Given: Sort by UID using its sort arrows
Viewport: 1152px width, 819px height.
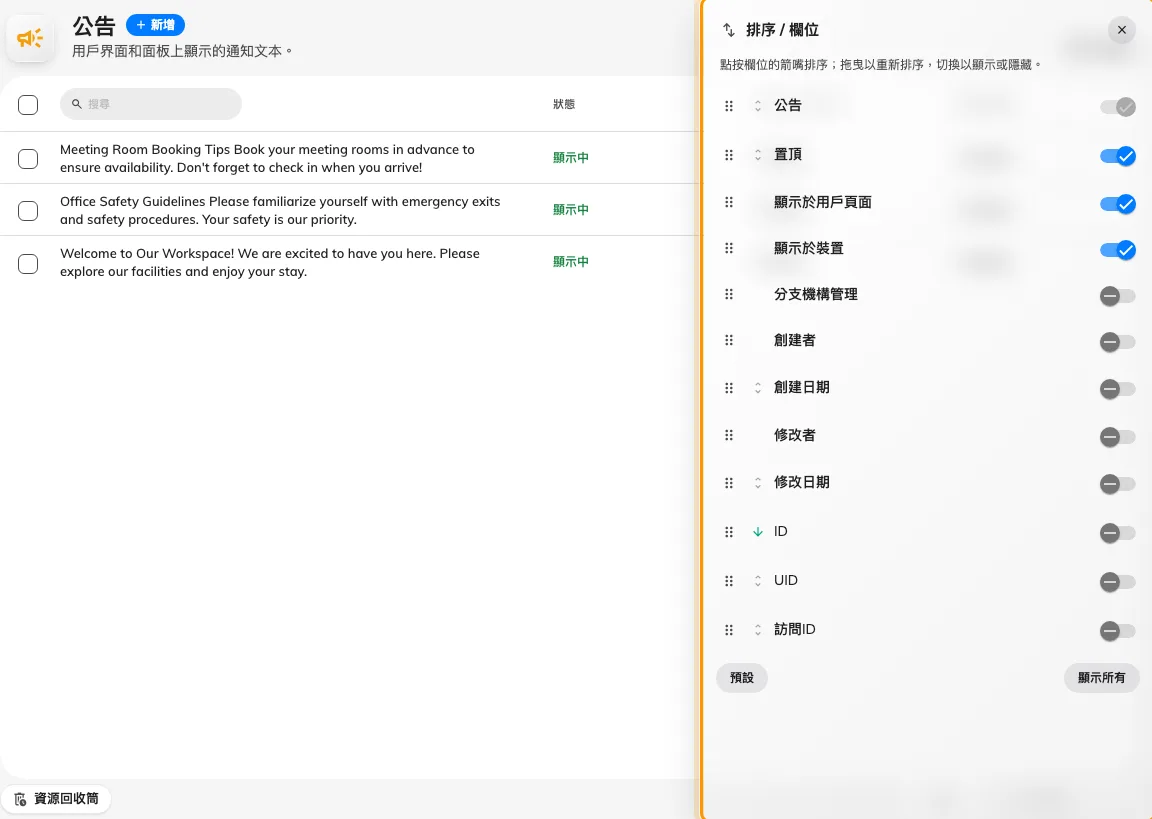Looking at the screenshot, I should [757, 581].
